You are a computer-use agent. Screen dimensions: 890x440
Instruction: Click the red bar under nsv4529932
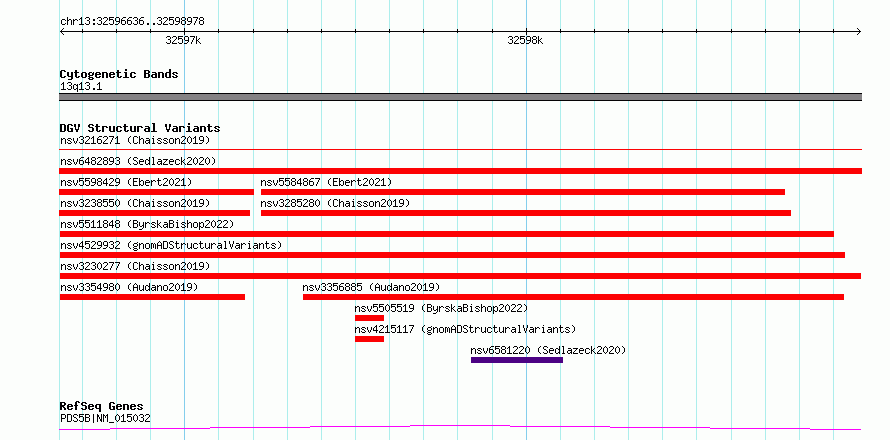[x=452, y=255]
